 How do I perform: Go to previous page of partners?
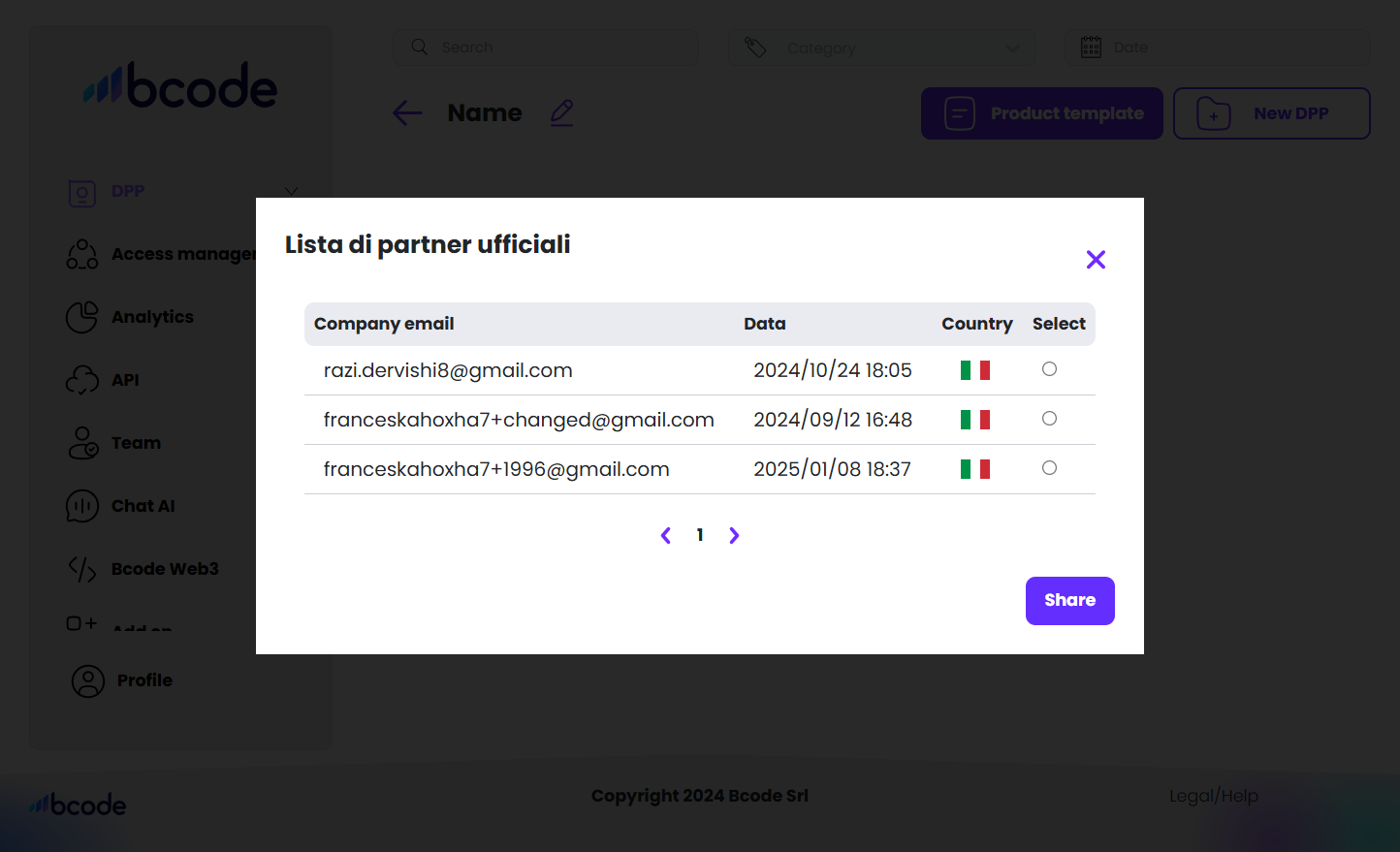666,535
